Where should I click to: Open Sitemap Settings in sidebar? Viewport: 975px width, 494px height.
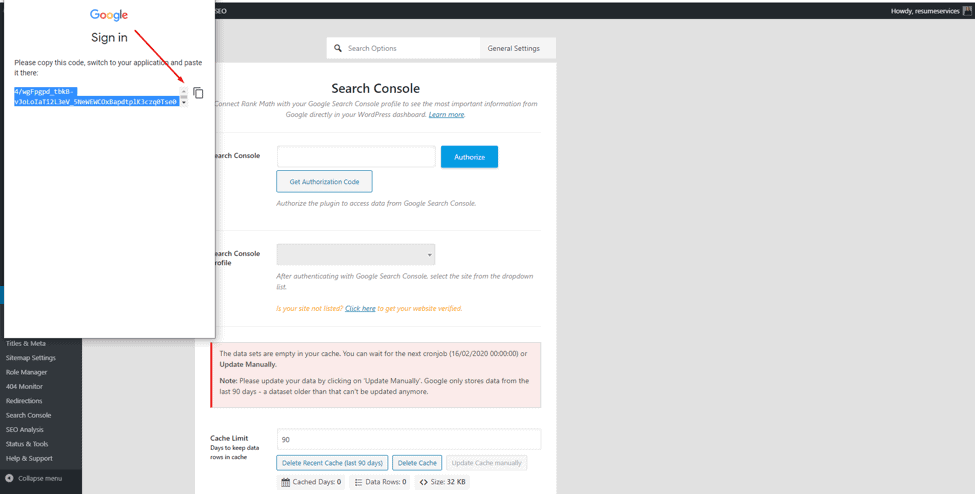tap(30, 358)
